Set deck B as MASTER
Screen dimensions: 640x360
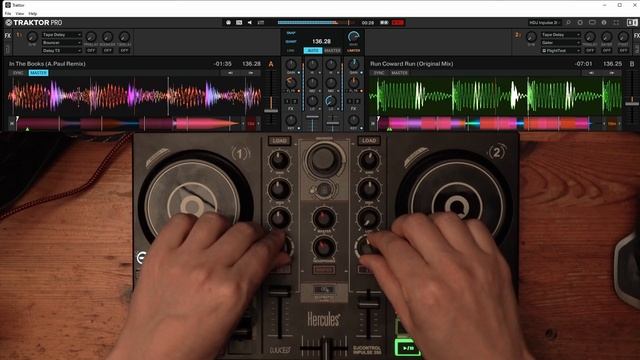pyautogui.click(x=399, y=73)
